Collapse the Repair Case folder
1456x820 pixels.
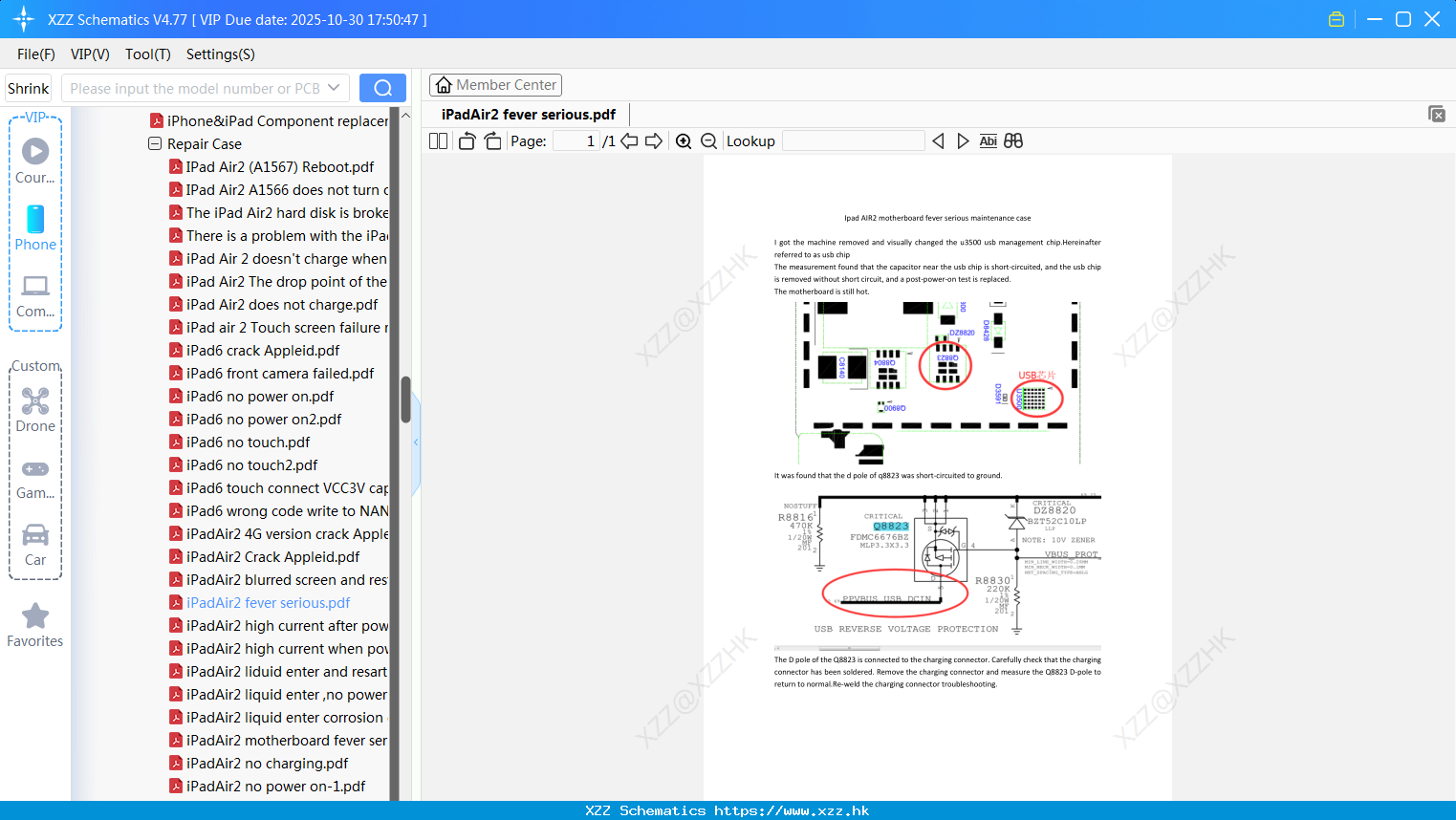(155, 143)
